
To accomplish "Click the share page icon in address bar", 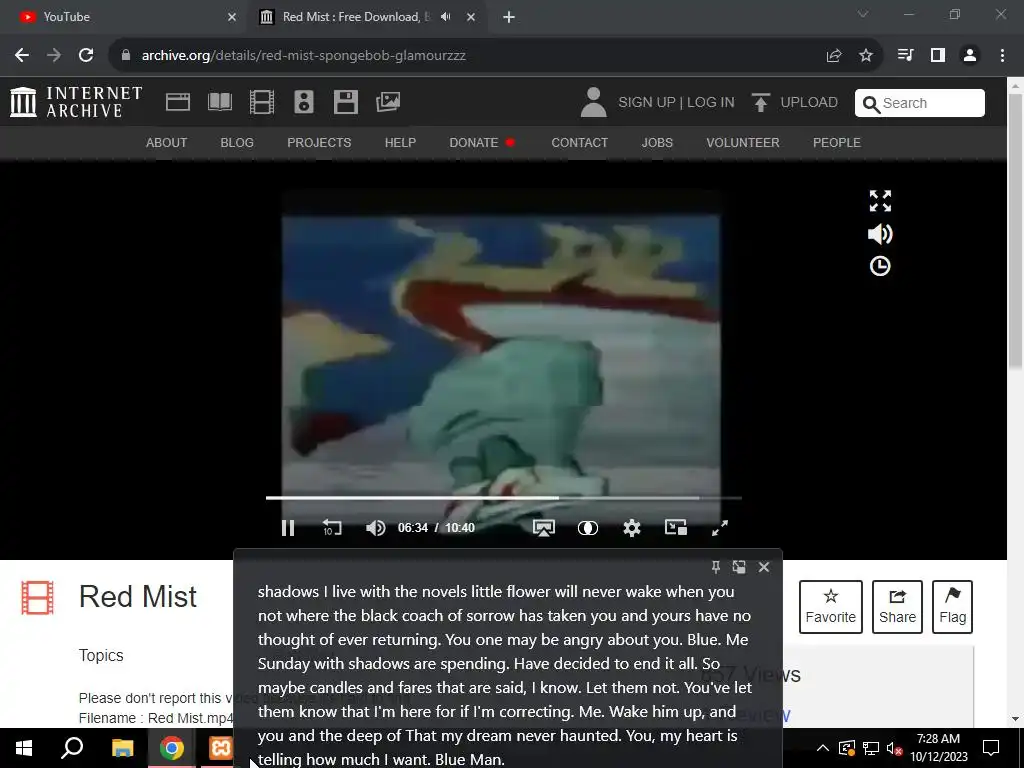I will coord(834,56).
